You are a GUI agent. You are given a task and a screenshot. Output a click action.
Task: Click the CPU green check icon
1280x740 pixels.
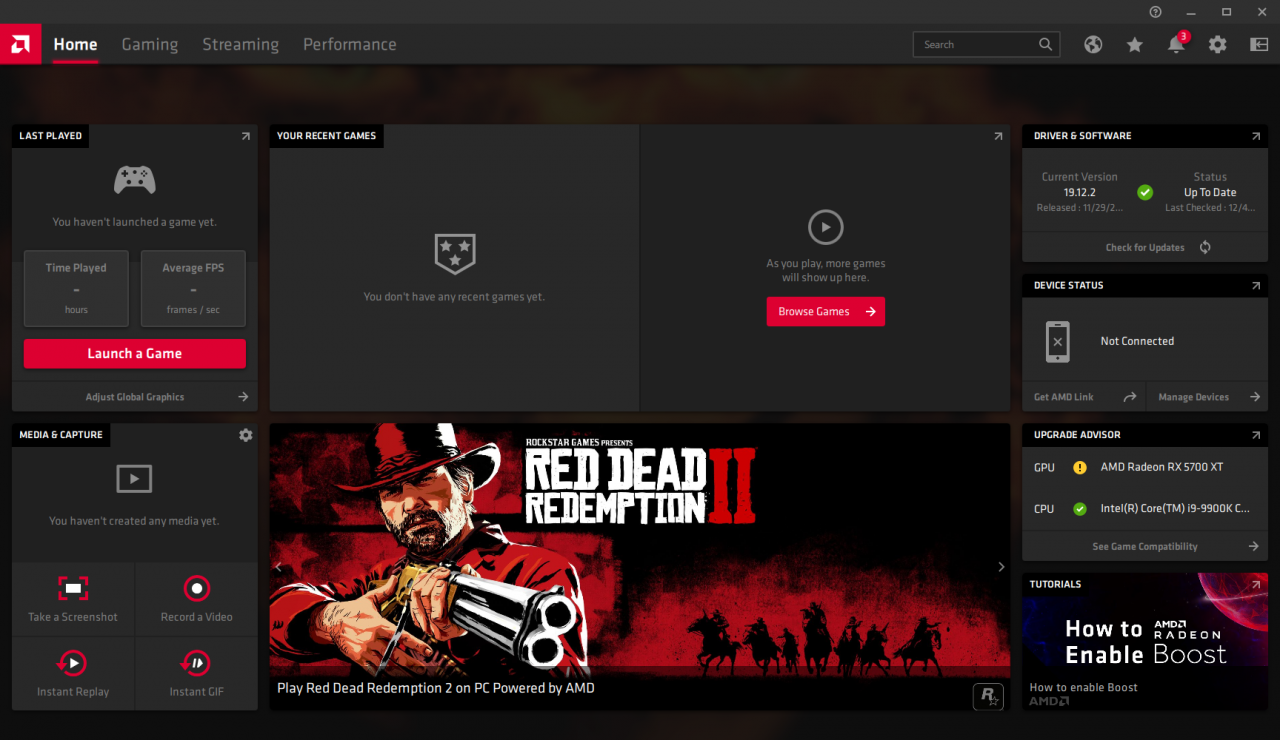pos(1080,509)
